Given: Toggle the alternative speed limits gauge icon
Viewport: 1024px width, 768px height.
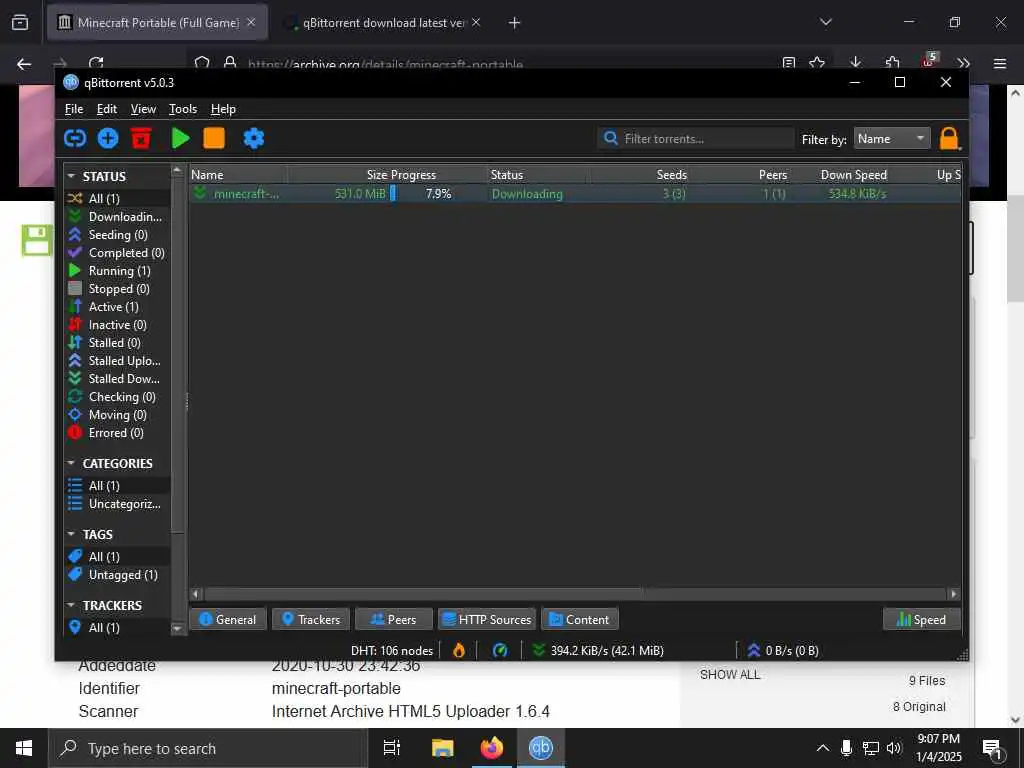Looking at the screenshot, I should click(x=500, y=650).
